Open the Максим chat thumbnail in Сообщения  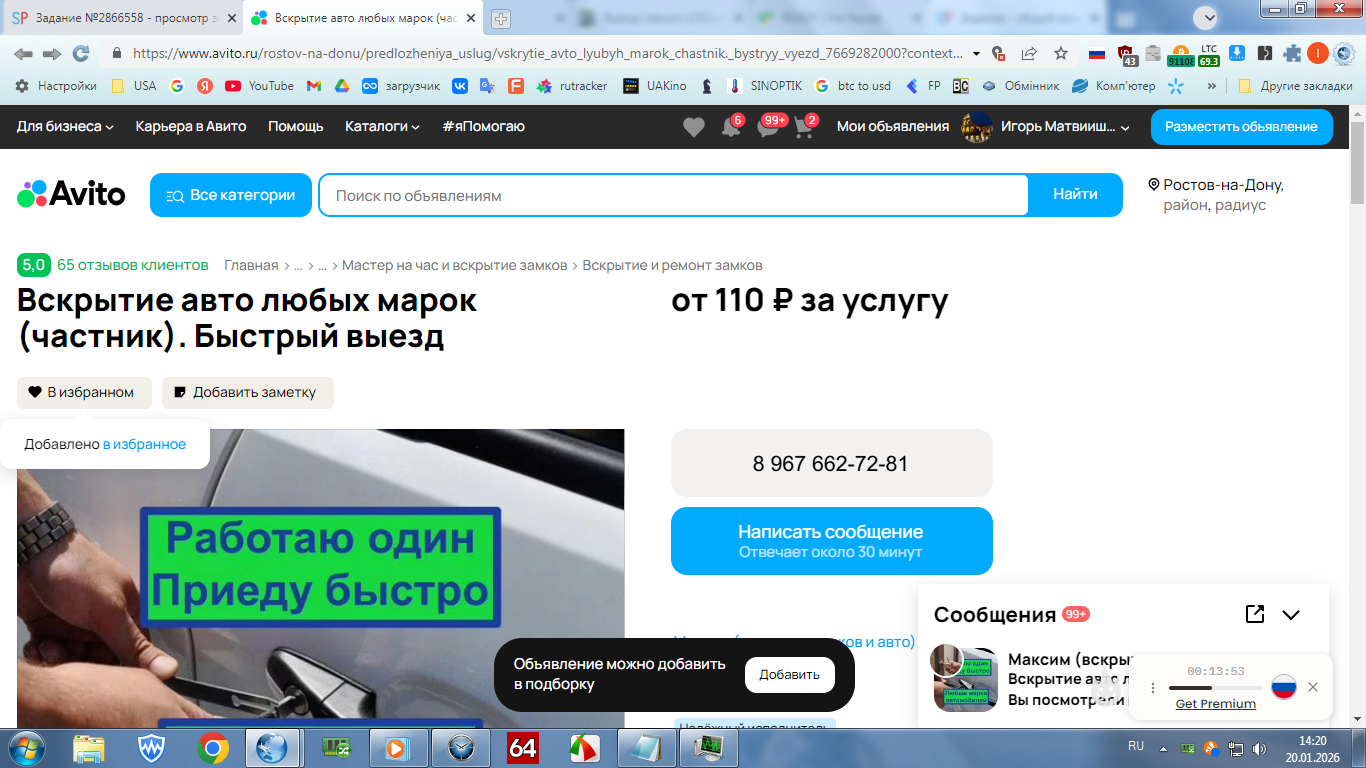tap(965, 678)
